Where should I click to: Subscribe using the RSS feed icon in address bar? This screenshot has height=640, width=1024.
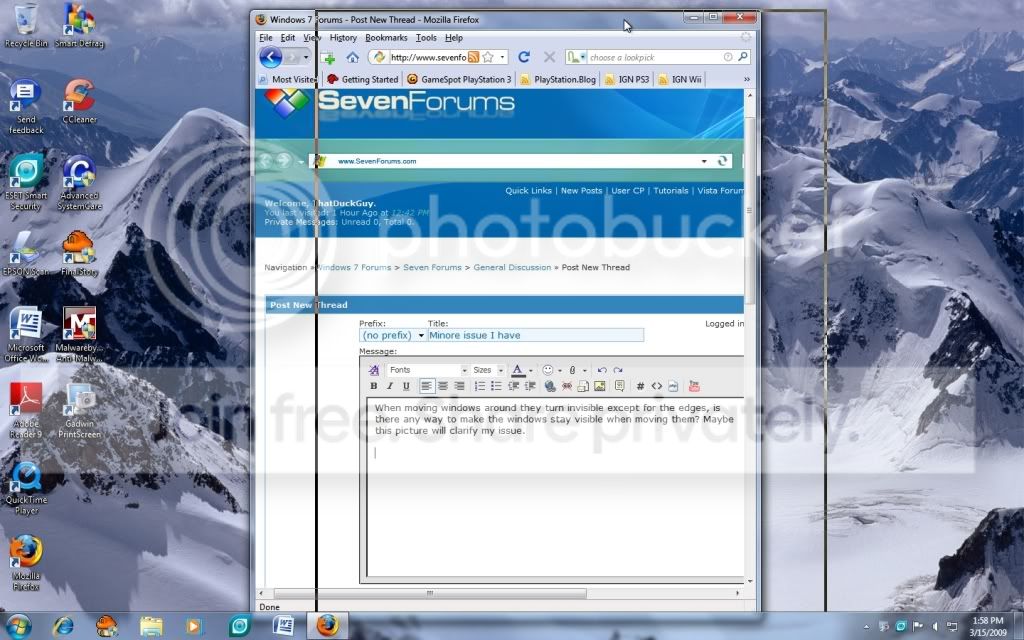coord(473,57)
